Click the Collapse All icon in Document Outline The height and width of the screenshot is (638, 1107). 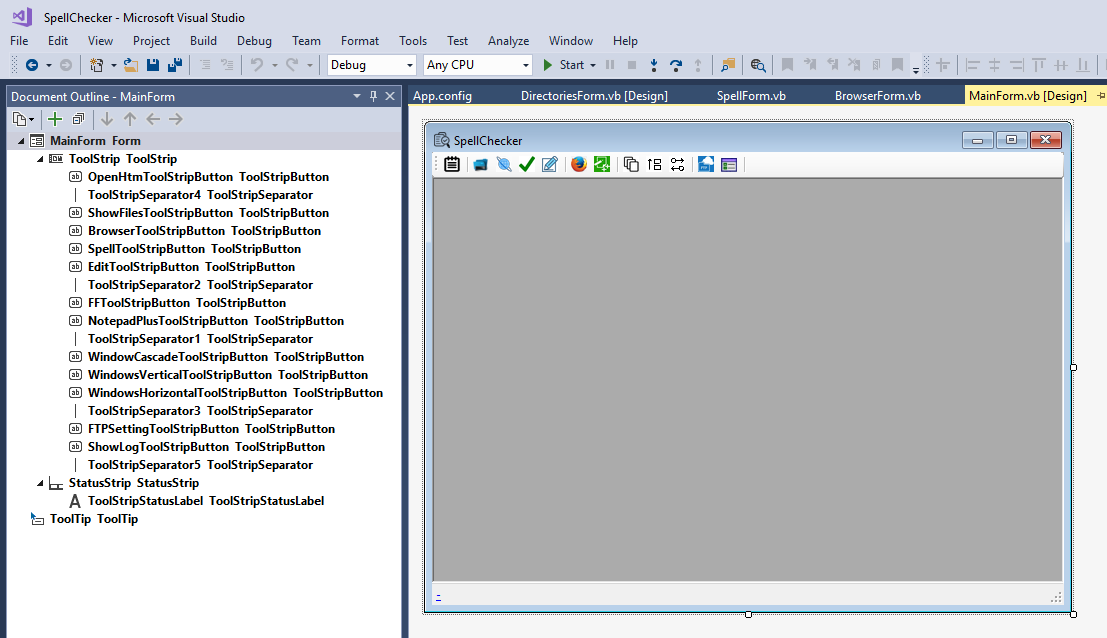pyautogui.click(x=78, y=119)
